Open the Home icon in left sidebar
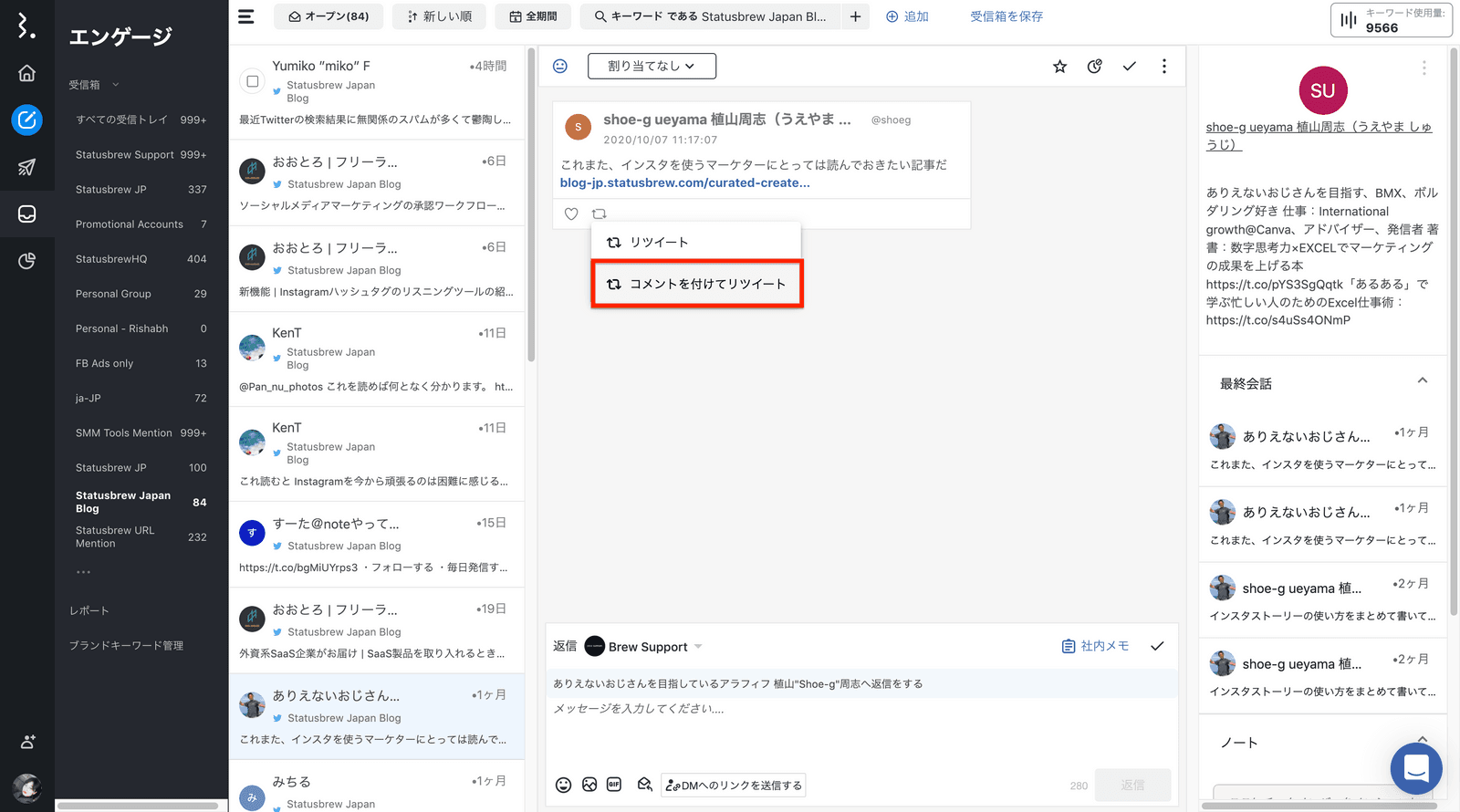The image size is (1460, 812). 27,73
